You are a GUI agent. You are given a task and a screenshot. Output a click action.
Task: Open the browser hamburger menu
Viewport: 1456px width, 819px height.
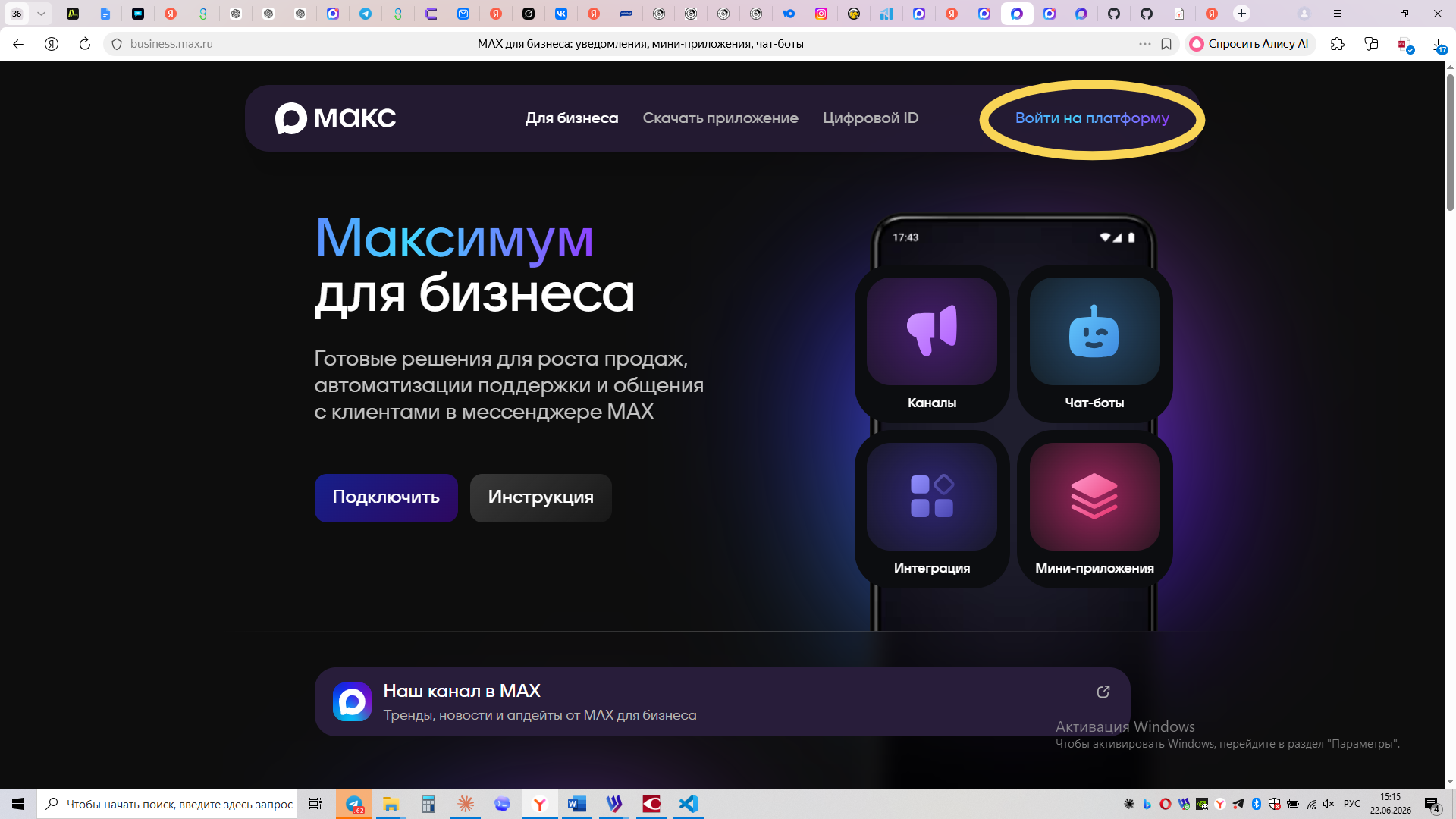[x=1338, y=14]
